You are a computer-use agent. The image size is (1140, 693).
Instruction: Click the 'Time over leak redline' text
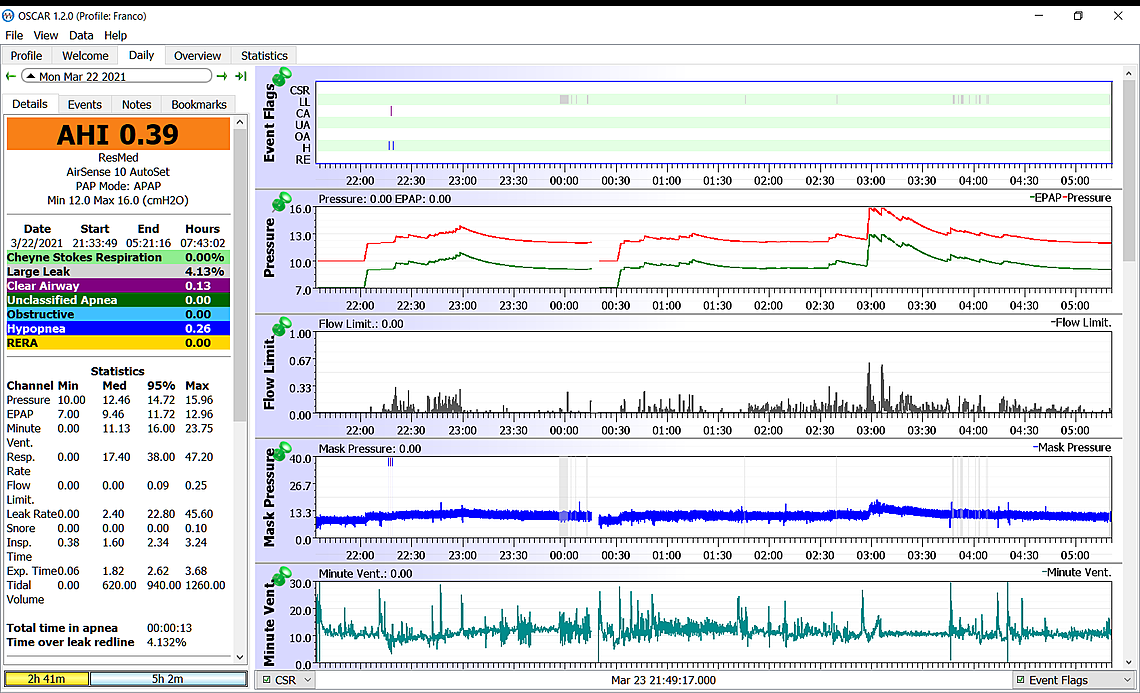(71, 642)
